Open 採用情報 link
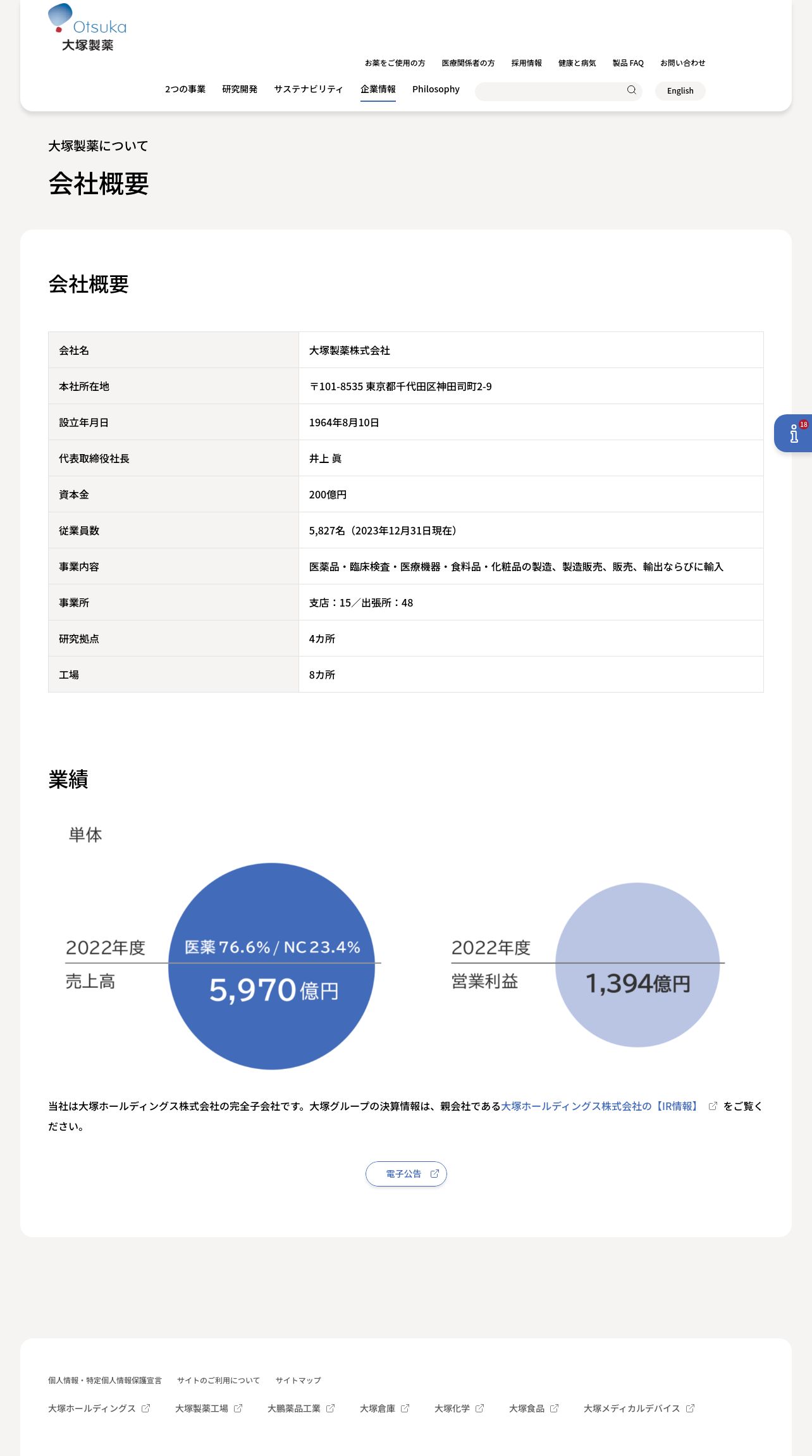Viewport: 812px width, 1456px height. pos(527,63)
